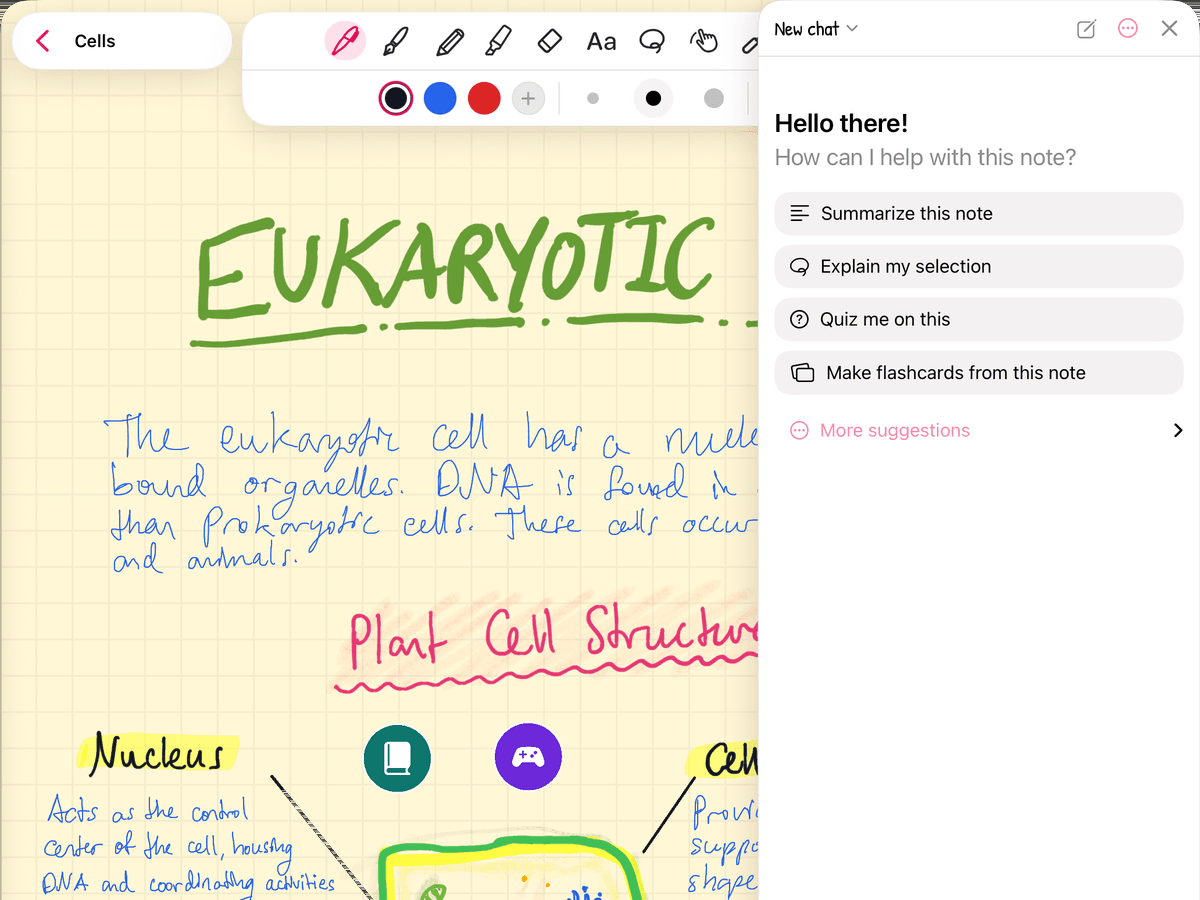
Task: Select the lasso selection tool
Action: tap(652, 41)
